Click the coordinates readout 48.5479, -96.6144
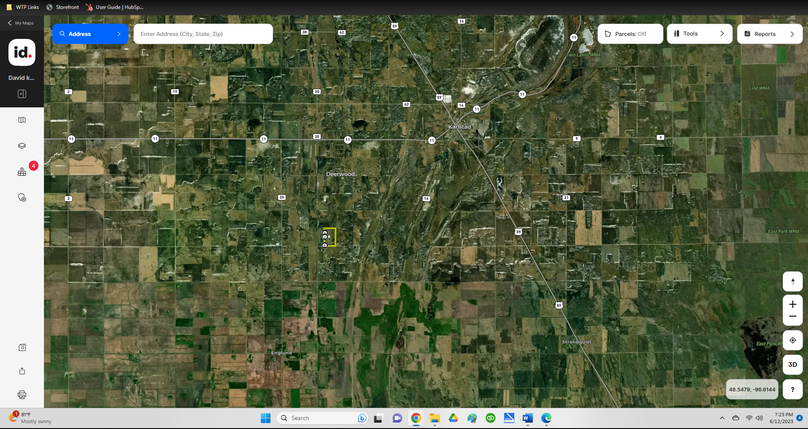Screen dimensions: 808x429 pos(751,389)
